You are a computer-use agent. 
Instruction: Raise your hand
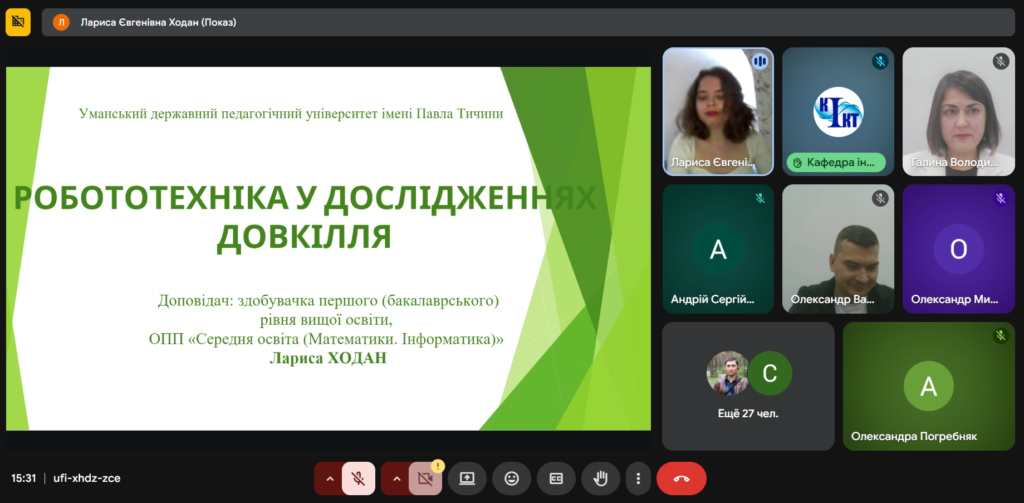[601, 479]
